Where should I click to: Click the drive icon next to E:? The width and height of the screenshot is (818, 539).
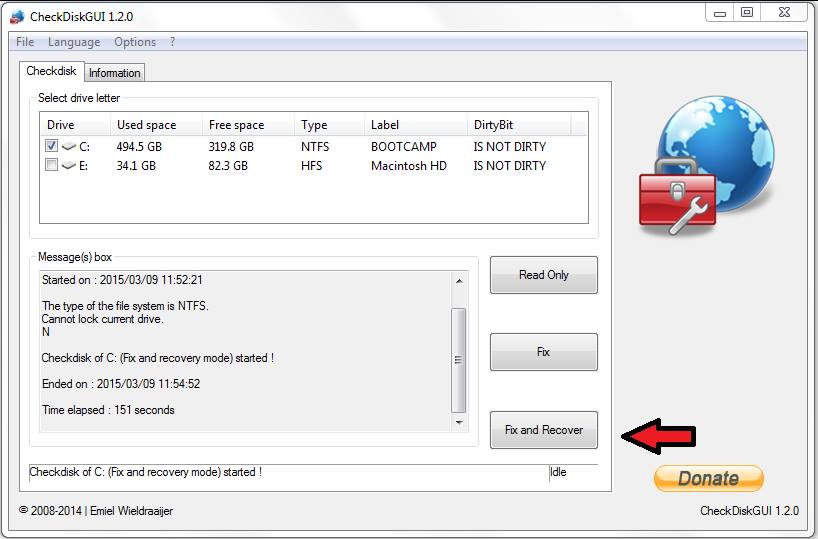point(69,167)
